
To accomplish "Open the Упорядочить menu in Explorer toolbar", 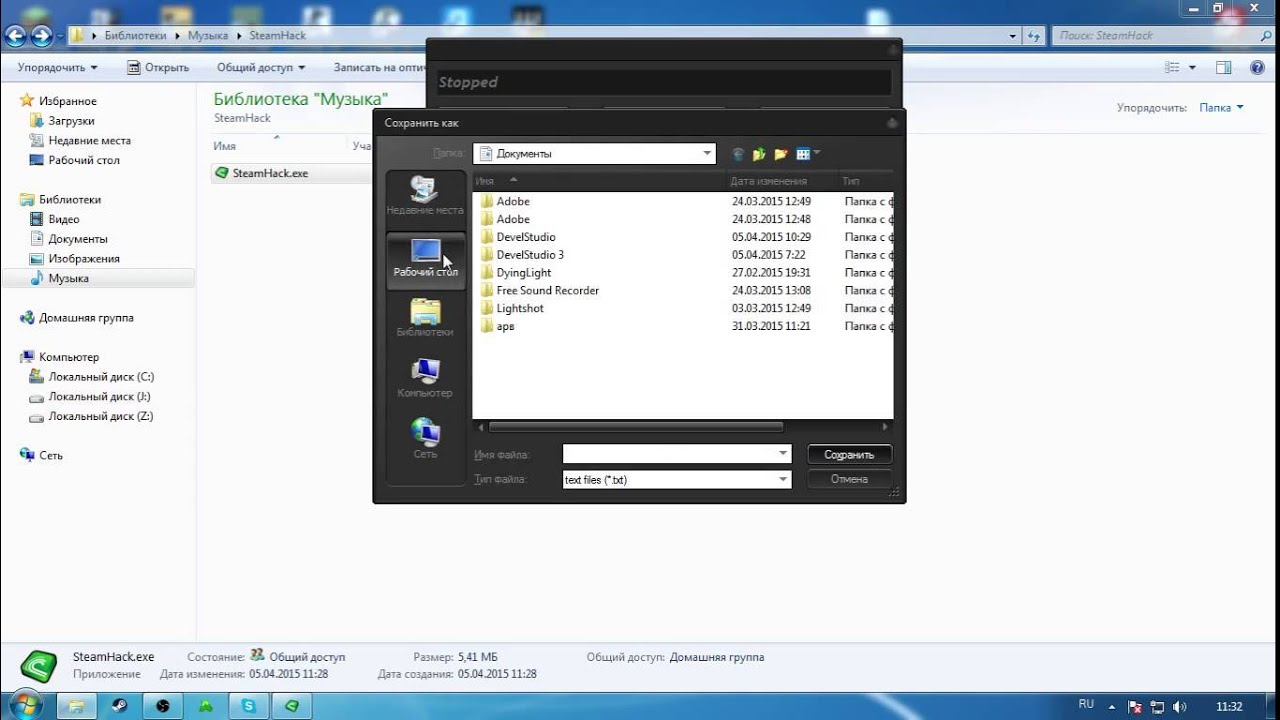I will click(58, 68).
